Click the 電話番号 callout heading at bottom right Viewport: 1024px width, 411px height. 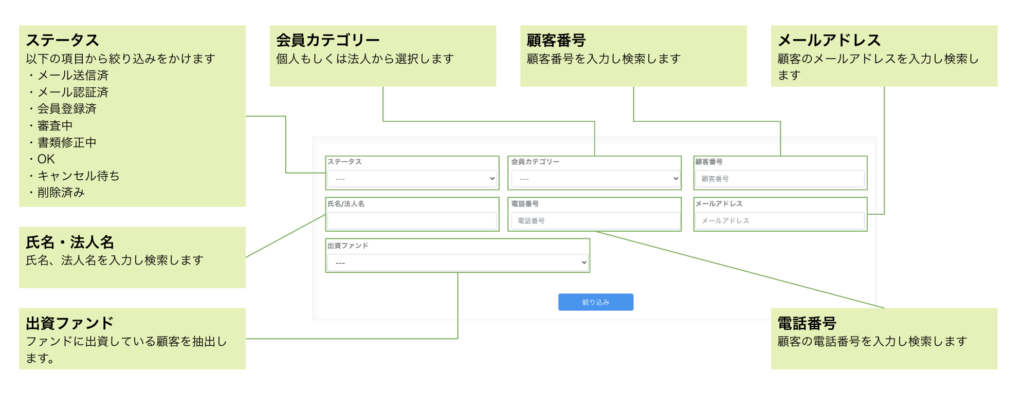point(807,323)
